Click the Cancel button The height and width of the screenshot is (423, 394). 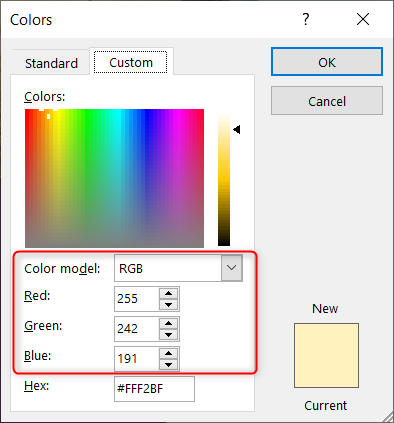point(327,101)
